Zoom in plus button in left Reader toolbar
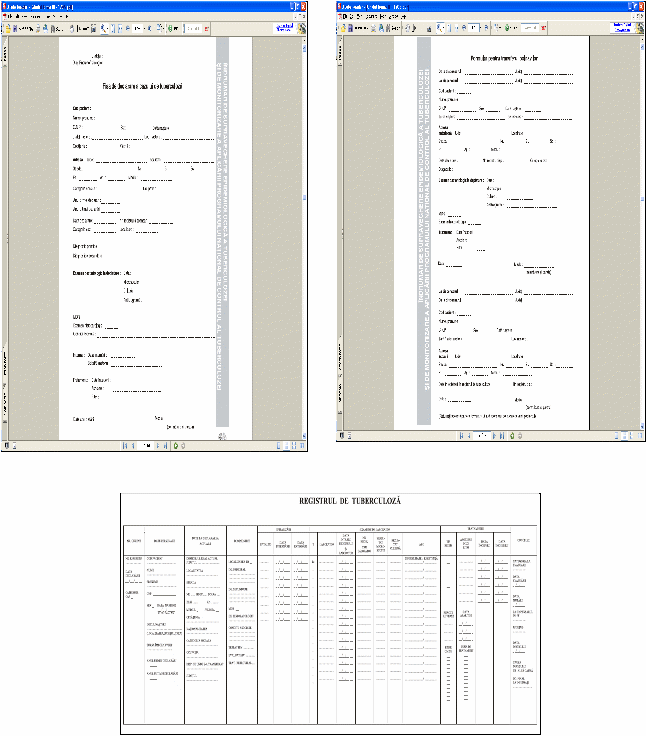 point(149,29)
